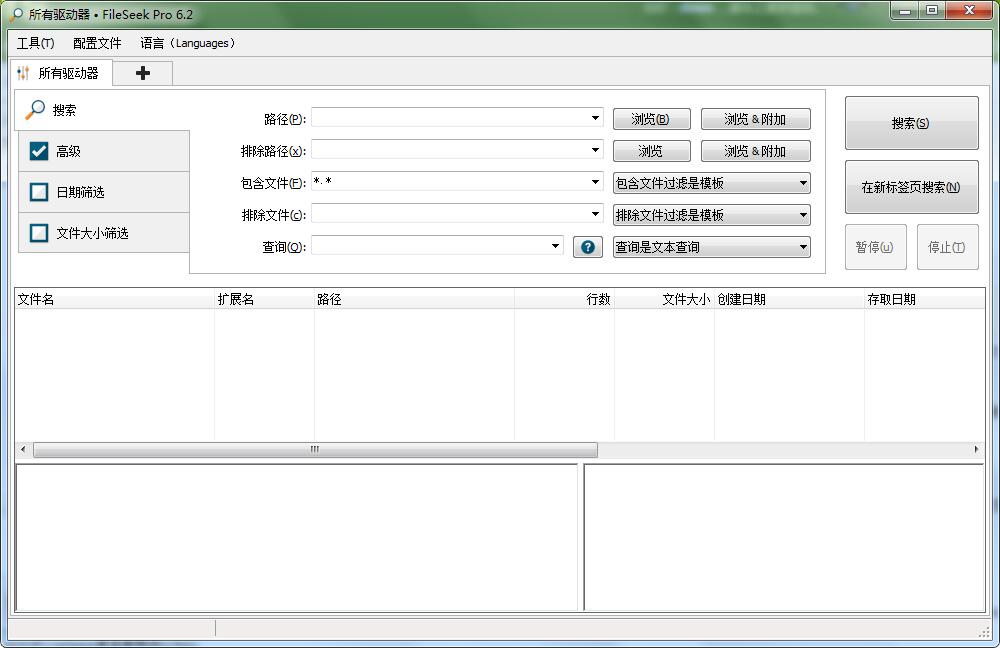Sort results by 行数 column header

coord(564,299)
